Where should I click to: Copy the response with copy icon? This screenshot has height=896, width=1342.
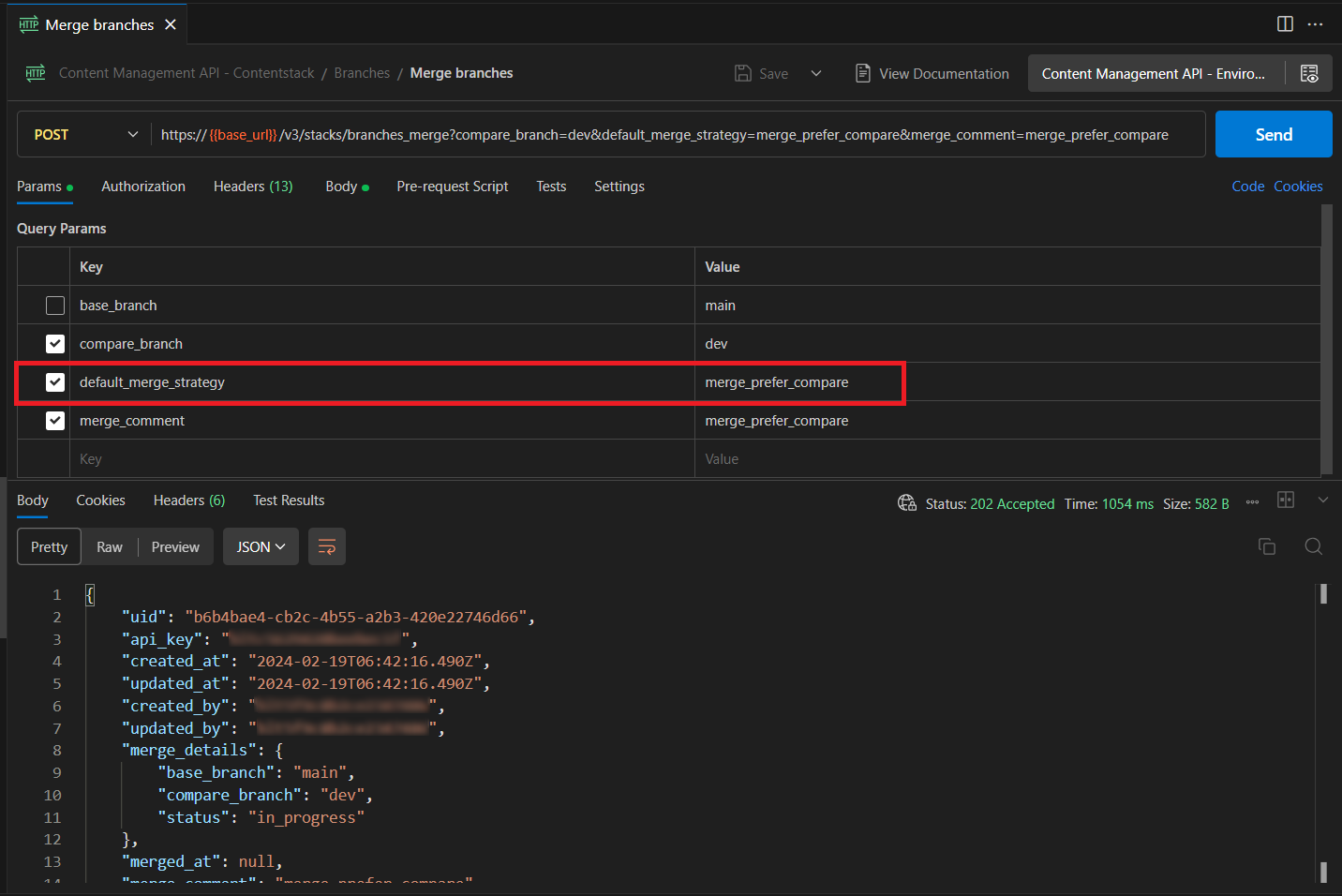click(1267, 546)
